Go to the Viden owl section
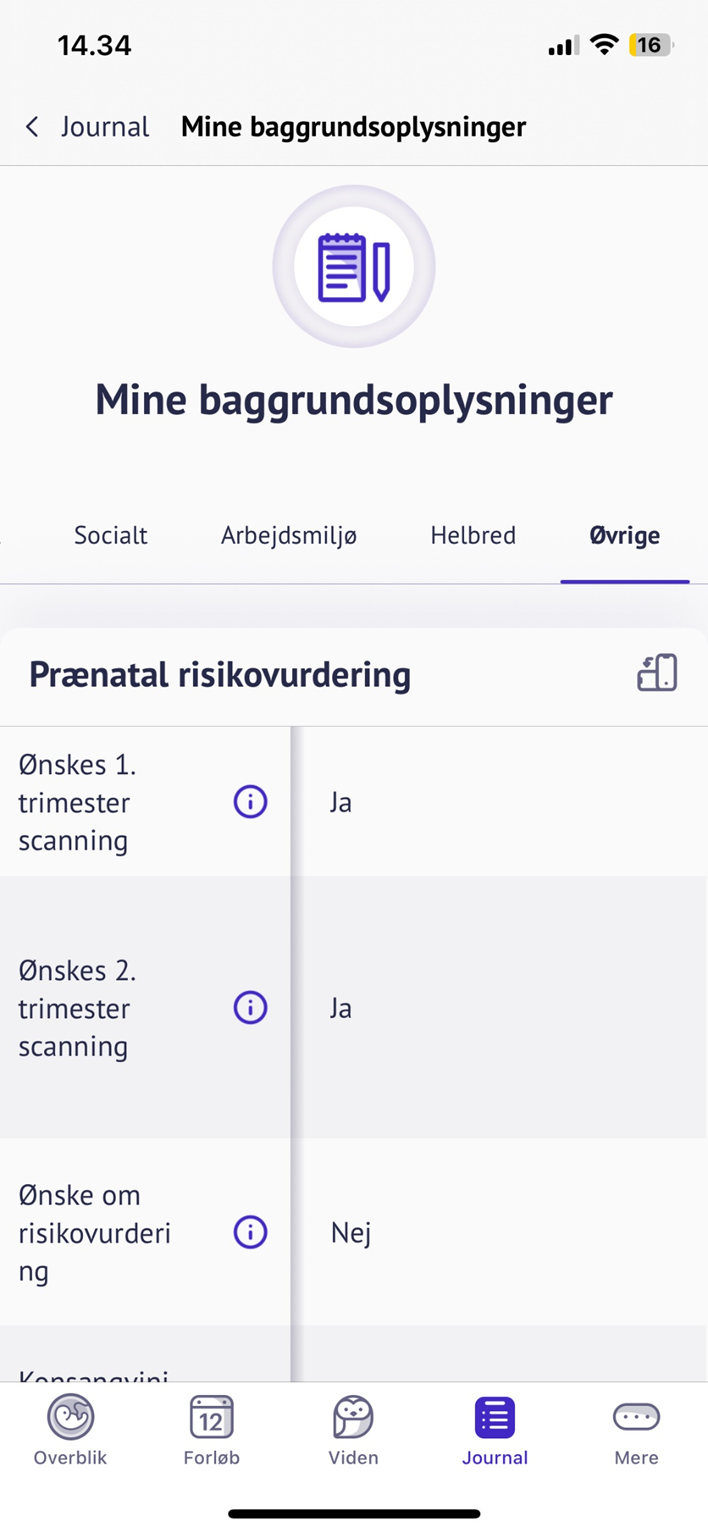 (x=353, y=1430)
